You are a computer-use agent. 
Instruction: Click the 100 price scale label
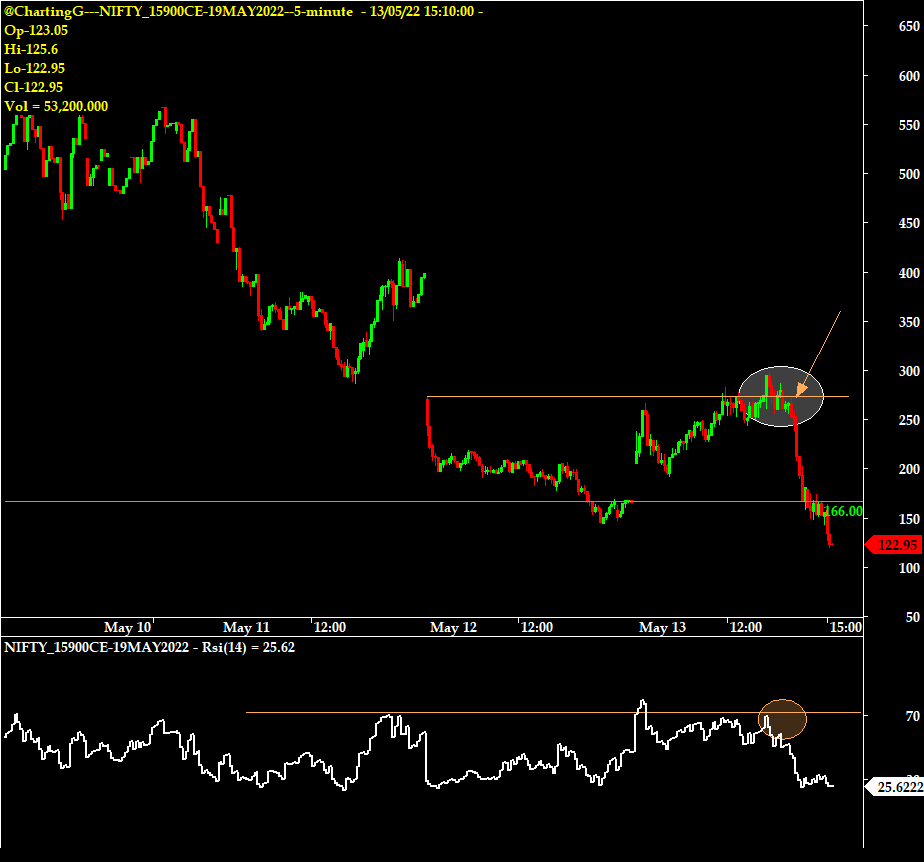pyautogui.click(x=909, y=568)
